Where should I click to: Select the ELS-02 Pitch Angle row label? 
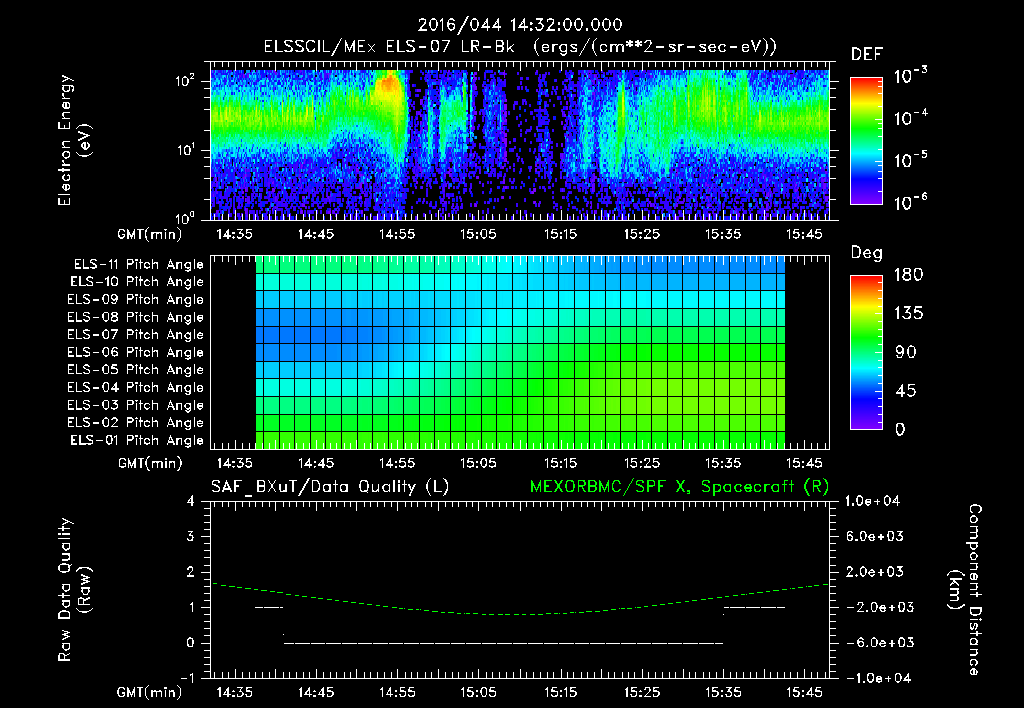pyautogui.click(x=136, y=423)
